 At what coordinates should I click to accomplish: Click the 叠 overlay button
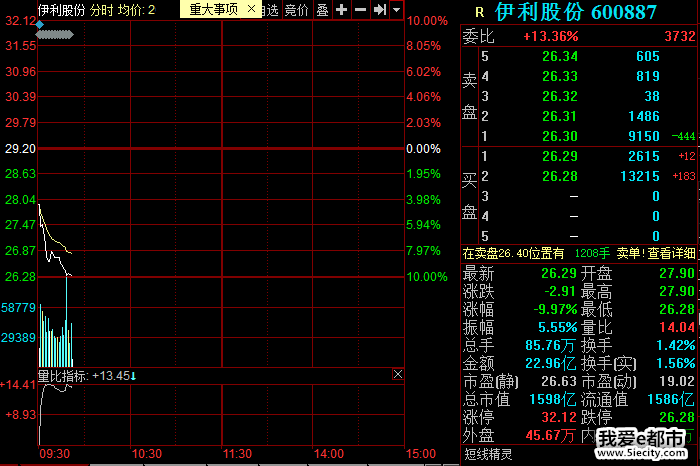click(x=323, y=9)
